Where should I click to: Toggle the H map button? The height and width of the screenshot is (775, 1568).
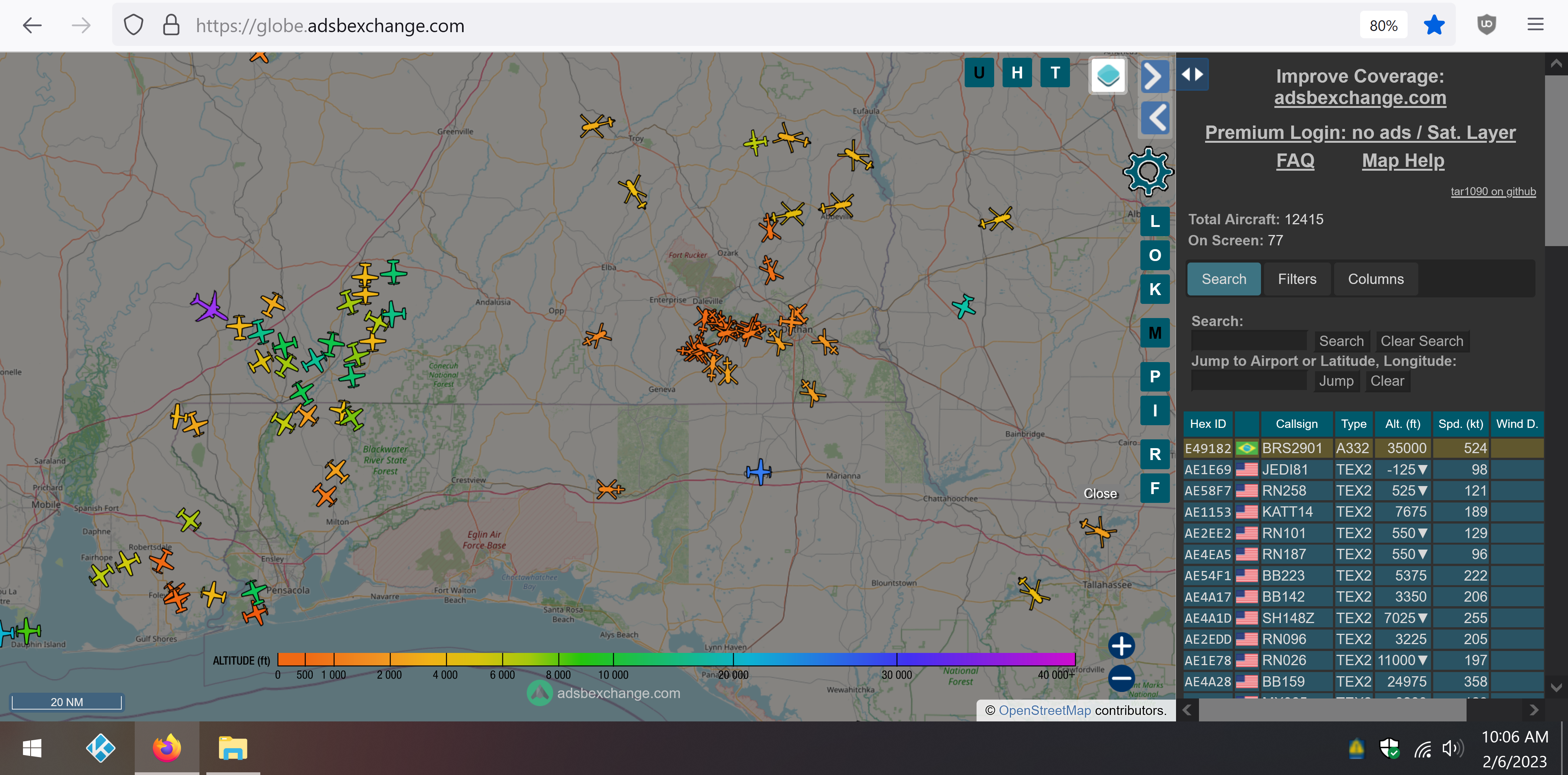(x=1016, y=73)
